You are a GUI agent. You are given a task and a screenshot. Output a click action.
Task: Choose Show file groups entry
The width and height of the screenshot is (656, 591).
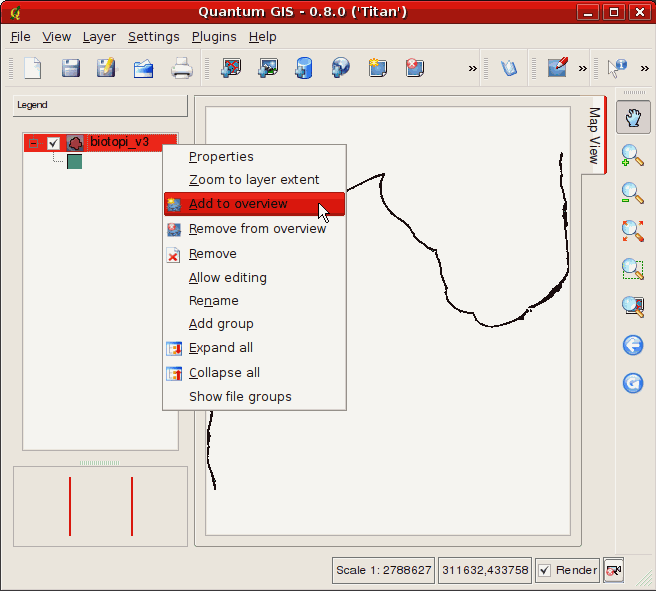(254, 397)
